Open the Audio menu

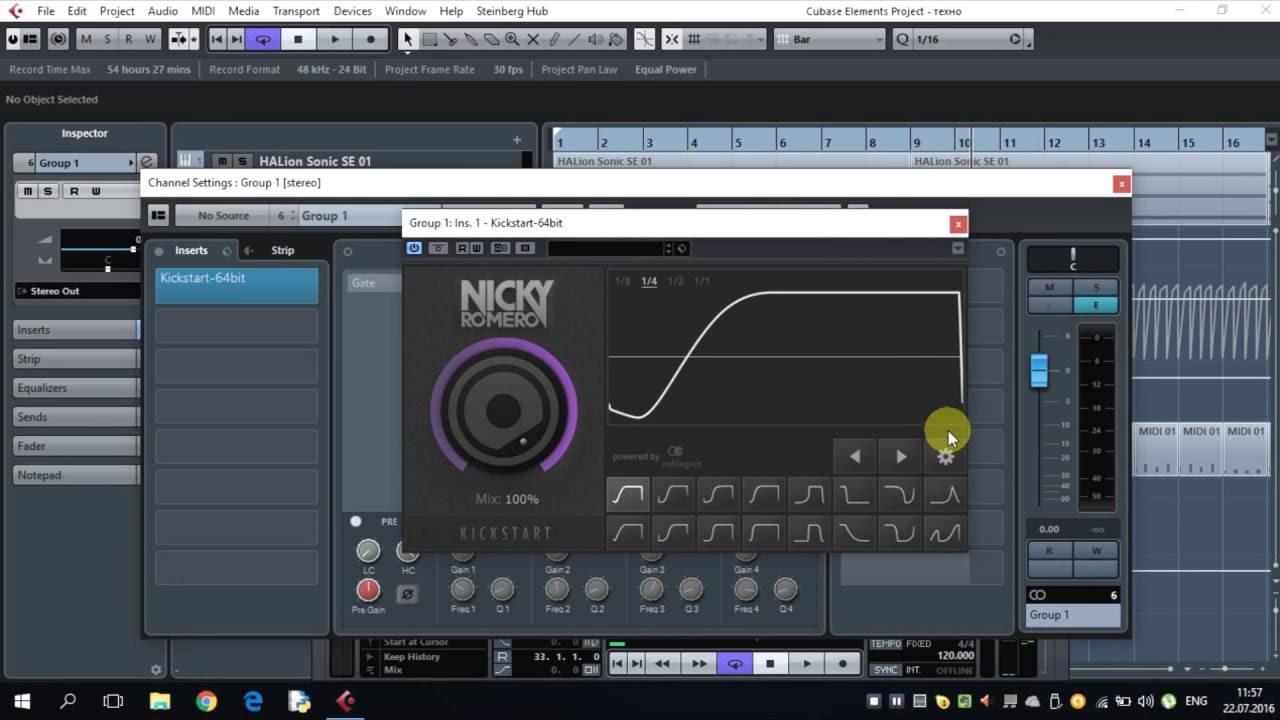click(162, 11)
